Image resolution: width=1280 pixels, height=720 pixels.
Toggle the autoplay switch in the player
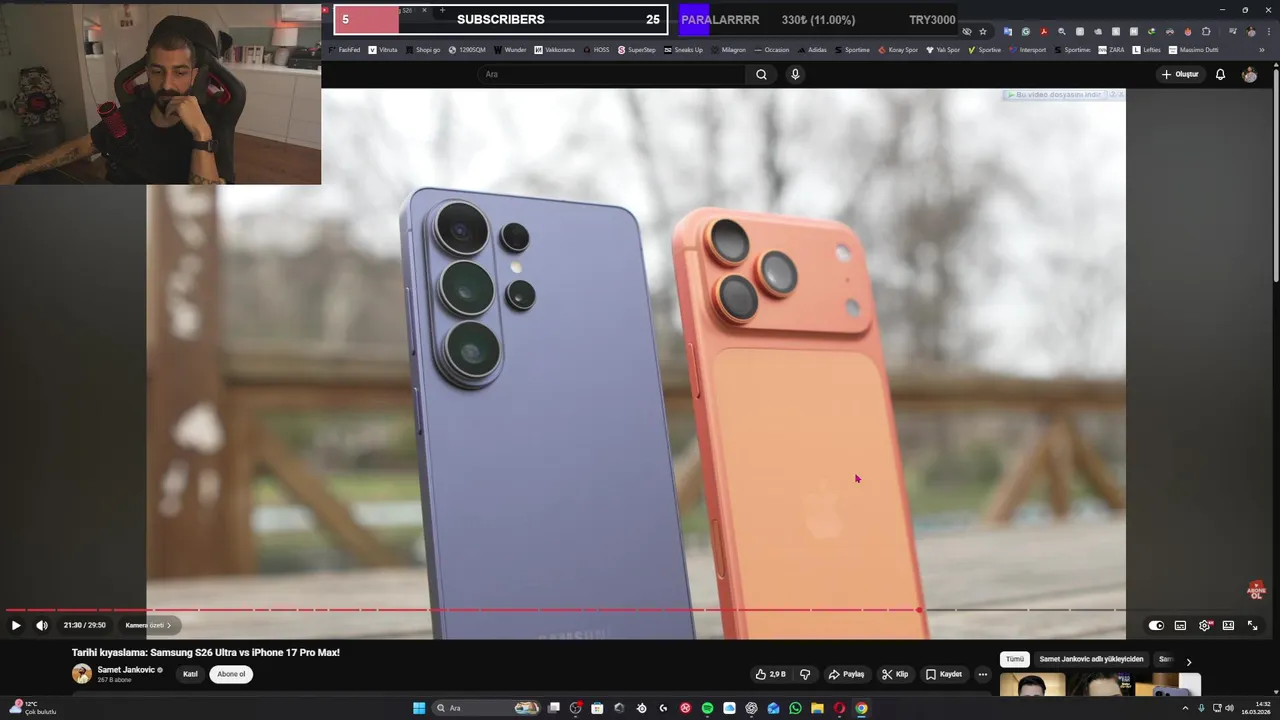[1156, 625]
